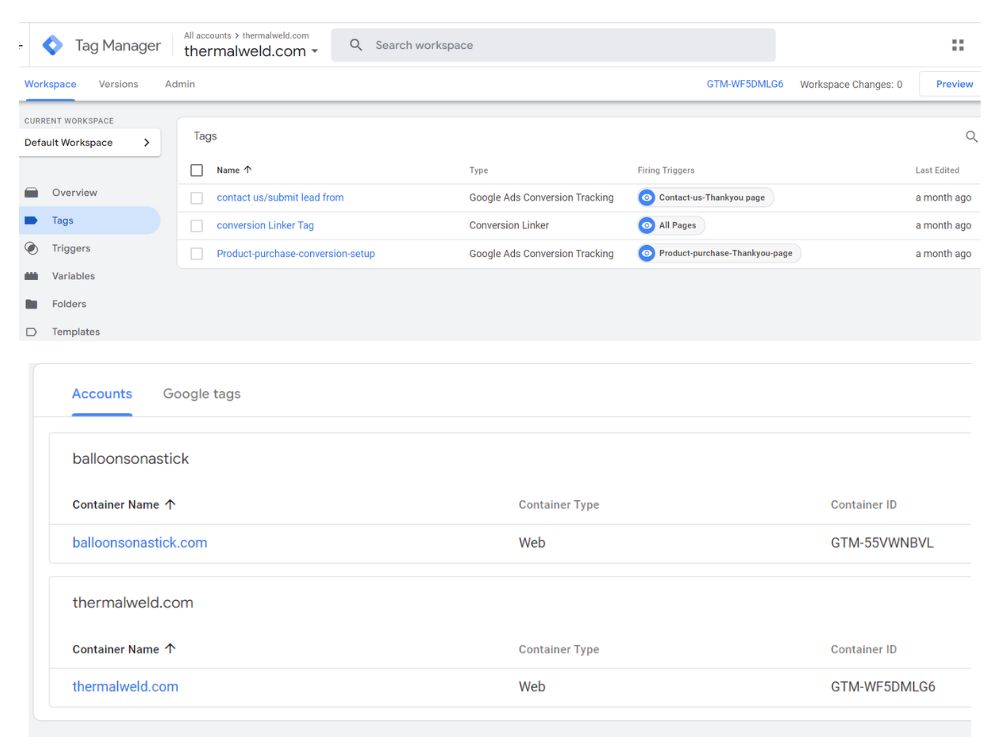Select the Folders sidebar icon
The height and width of the screenshot is (750, 1000).
(x=31, y=303)
